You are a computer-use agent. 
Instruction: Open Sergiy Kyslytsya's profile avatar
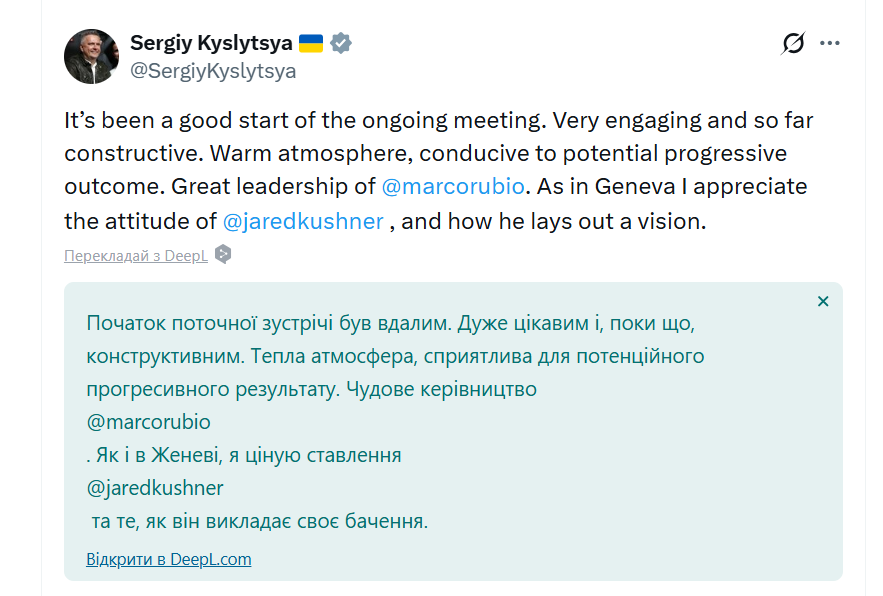click(x=92, y=56)
